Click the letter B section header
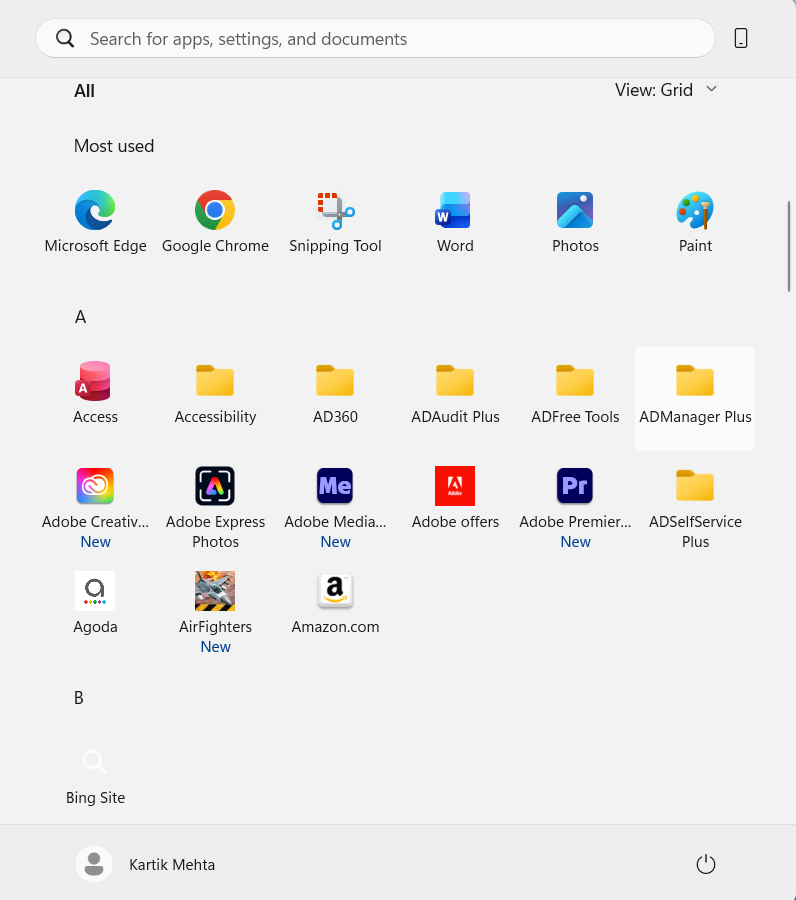The width and height of the screenshot is (796, 900). 79,698
